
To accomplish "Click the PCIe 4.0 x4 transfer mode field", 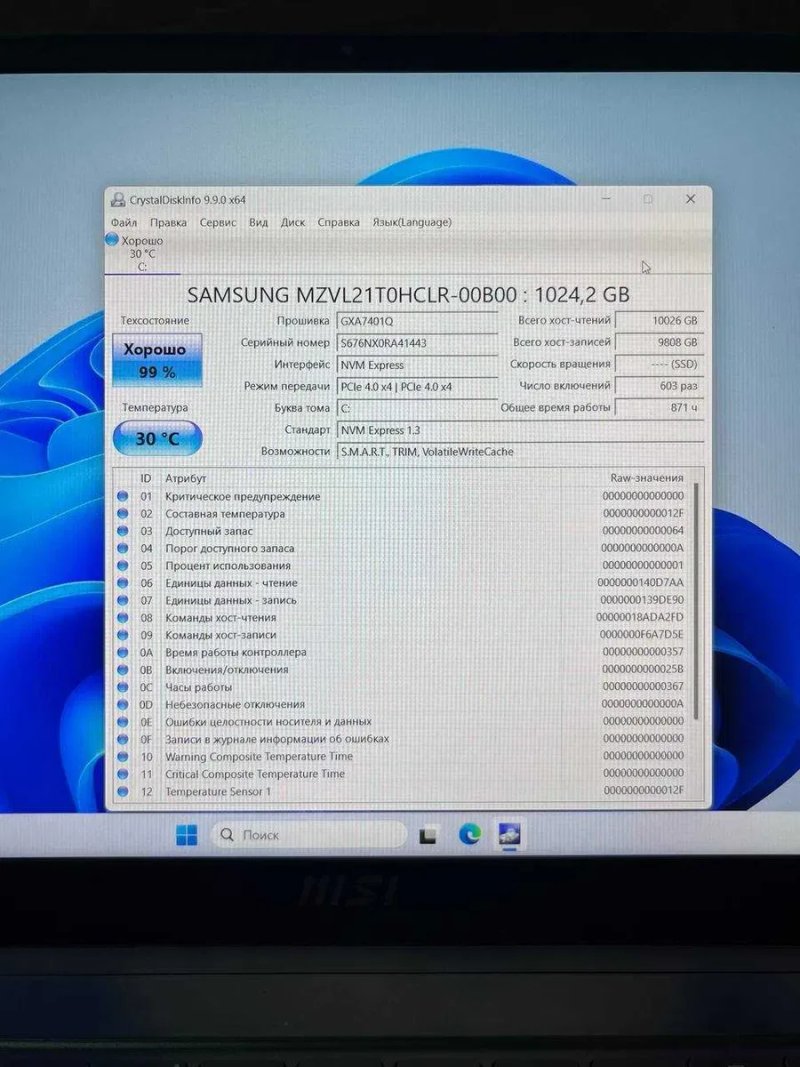I will coord(416,387).
